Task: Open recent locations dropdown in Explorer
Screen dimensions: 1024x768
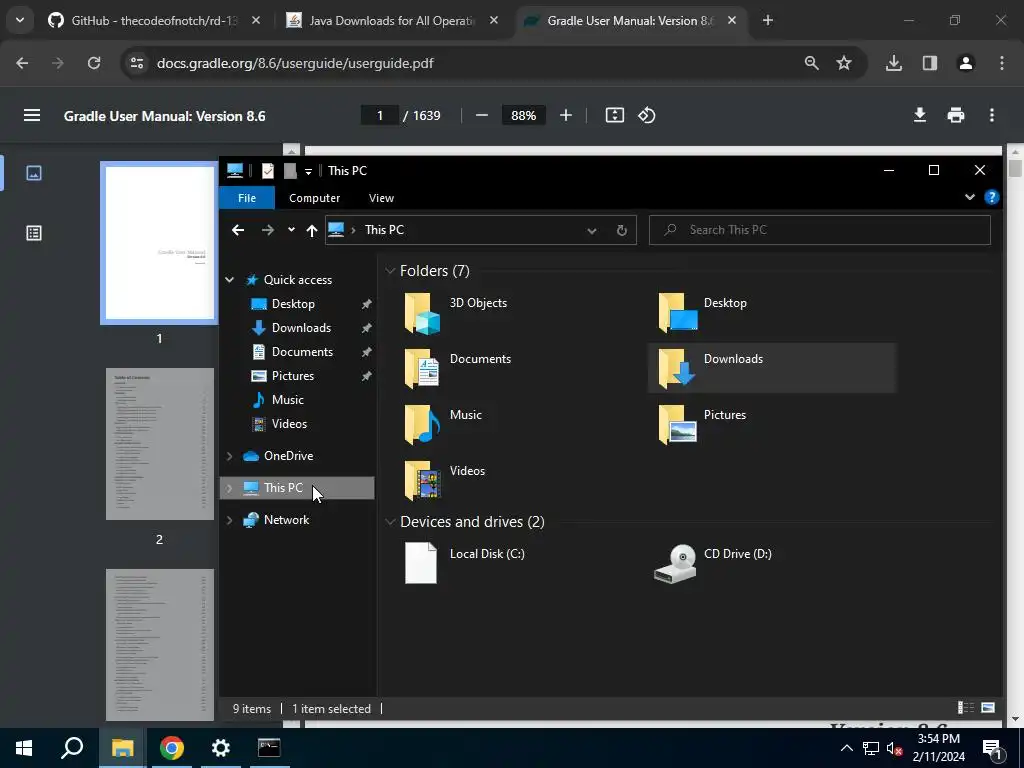Action: 291,230
